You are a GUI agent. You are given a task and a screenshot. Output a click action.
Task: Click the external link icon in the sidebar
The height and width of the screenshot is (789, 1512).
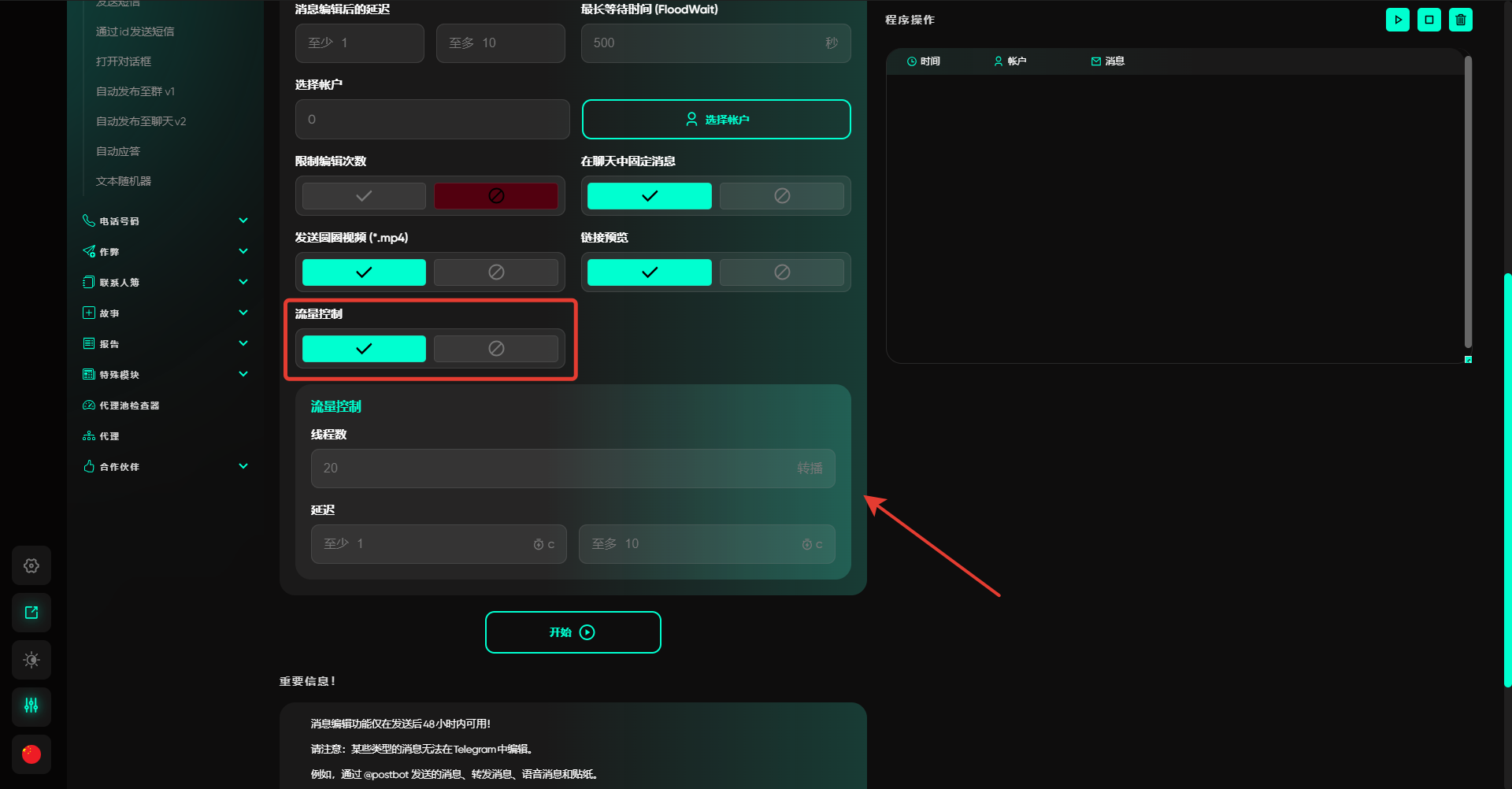pos(31,613)
